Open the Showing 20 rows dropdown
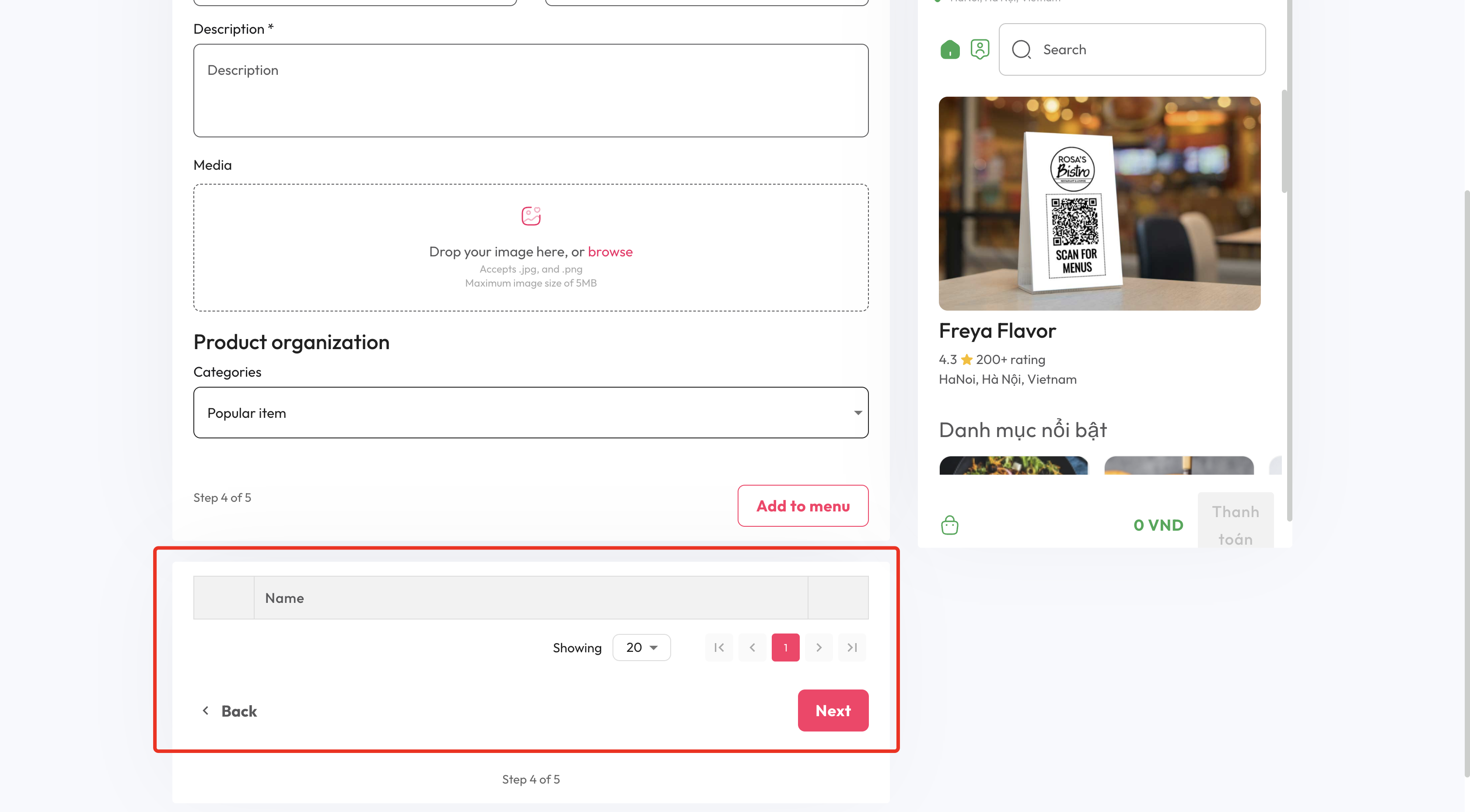 [641, 647]
